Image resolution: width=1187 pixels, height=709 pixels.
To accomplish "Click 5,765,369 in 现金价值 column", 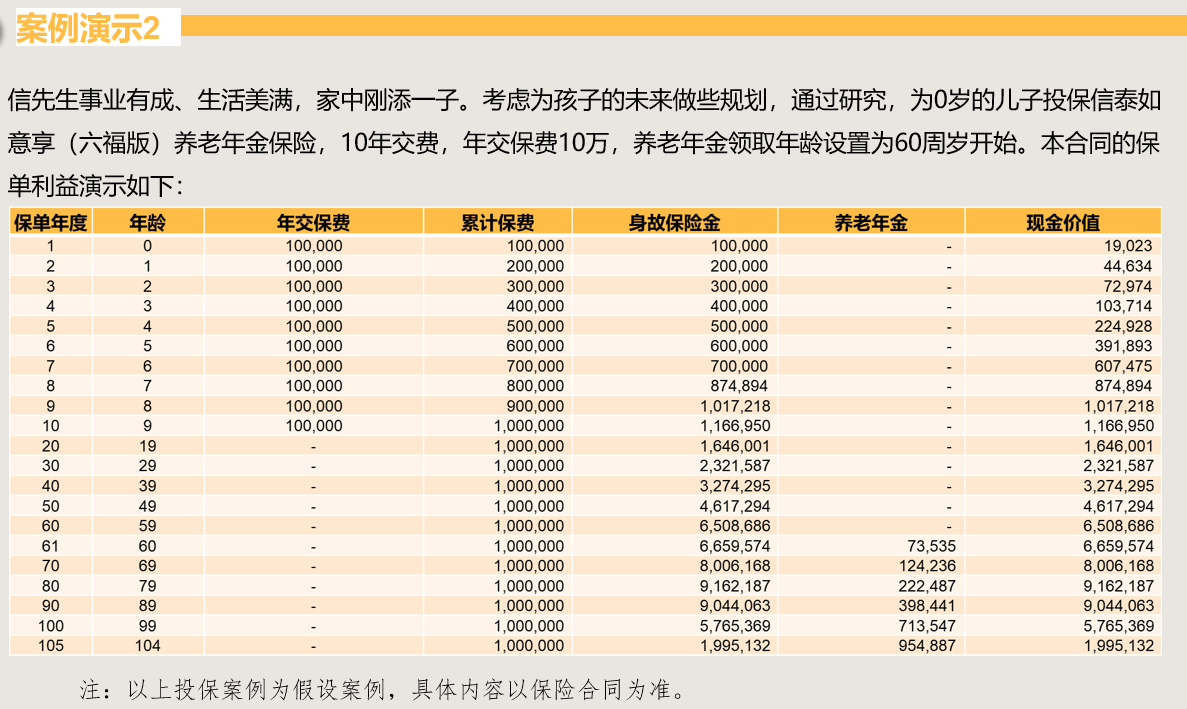I will tap(1119, 627).
